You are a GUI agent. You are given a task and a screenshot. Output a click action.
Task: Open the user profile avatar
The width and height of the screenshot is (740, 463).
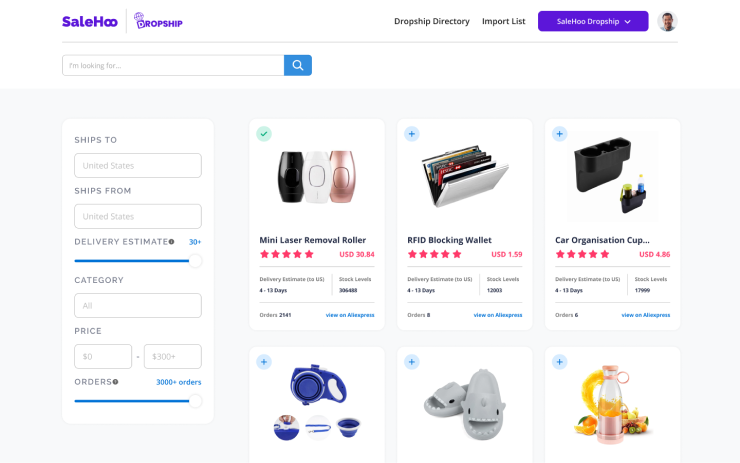pos(667,21)
